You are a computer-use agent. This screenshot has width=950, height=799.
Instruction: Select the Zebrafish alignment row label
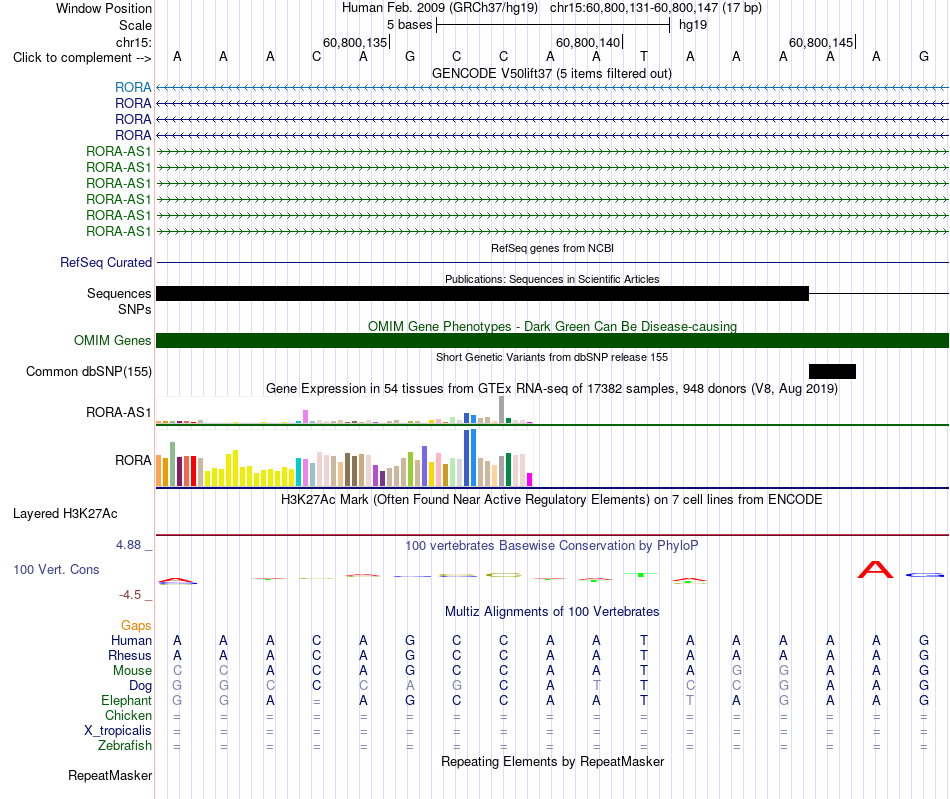click(125, 746)
